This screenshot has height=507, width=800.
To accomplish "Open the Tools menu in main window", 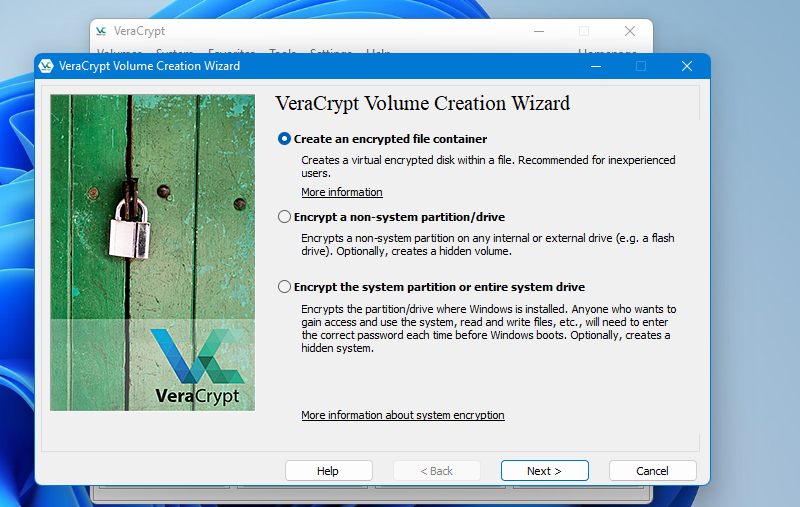I will click(283, 52).
